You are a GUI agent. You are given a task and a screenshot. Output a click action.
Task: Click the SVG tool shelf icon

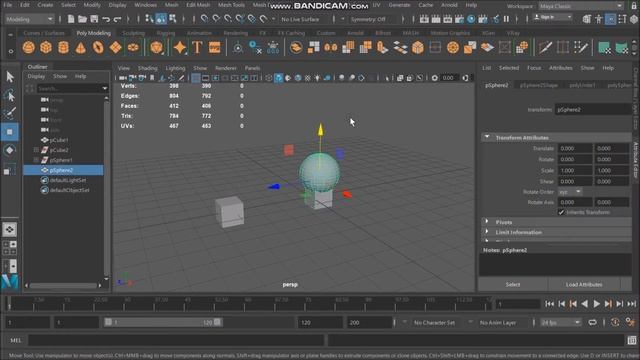(x=215, y=48)
